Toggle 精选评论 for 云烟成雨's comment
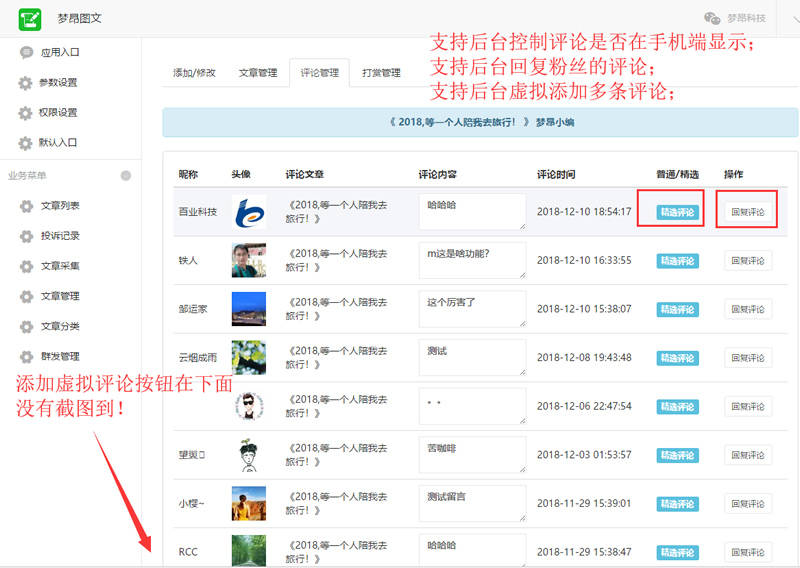Image resolution: width=800 pixels, height=568 pixels. (677, 358)
